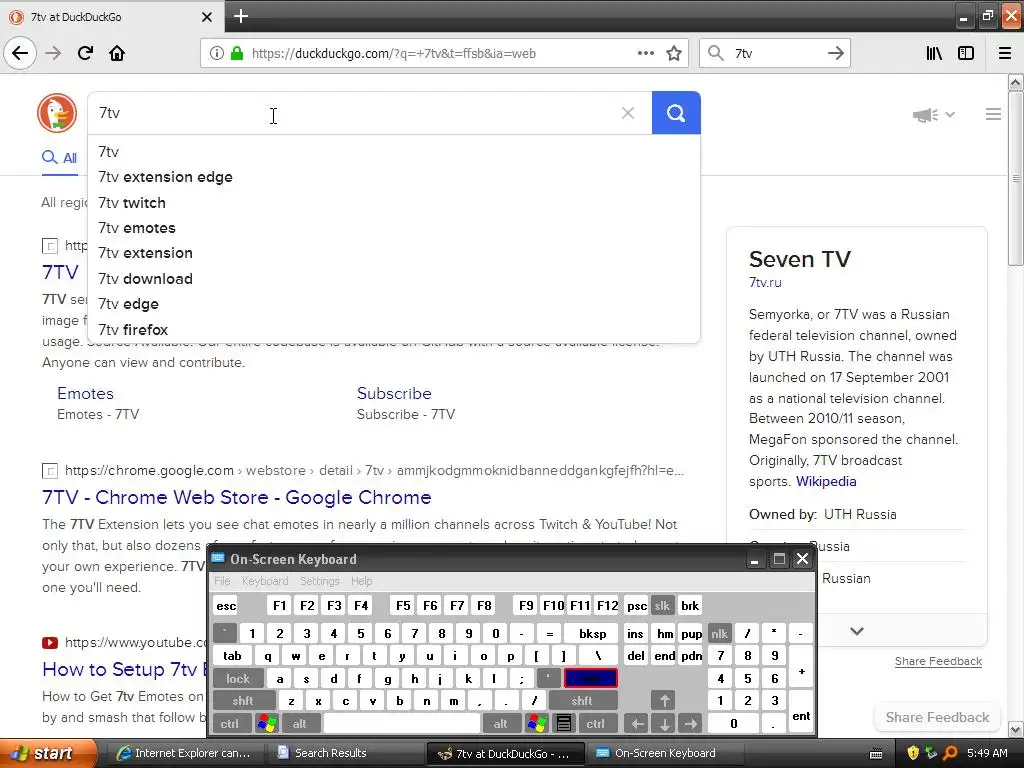
Task: Open a new browser tab with plus
Action: click(x=240, y=16)
